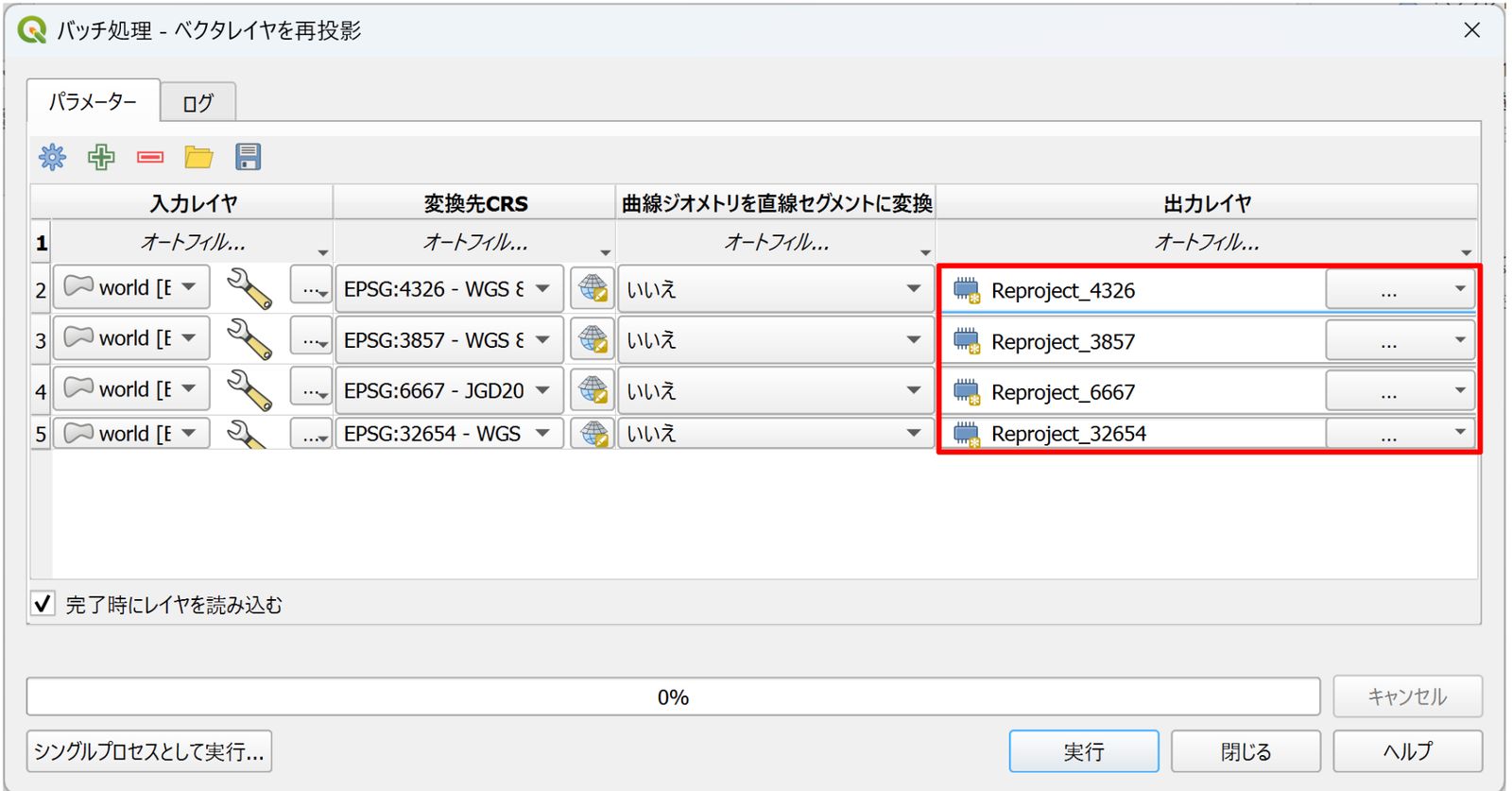Open CRS selector globe for EPSG:4326 row
This screenshot has height=791, width=1512.
tap(593, 288)
